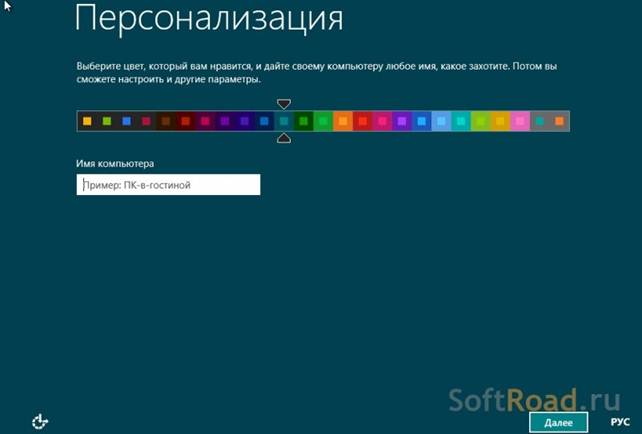The width and height of the screenshot is (642, 434).
Task: Click the Далее button
Action: (558, 423)
